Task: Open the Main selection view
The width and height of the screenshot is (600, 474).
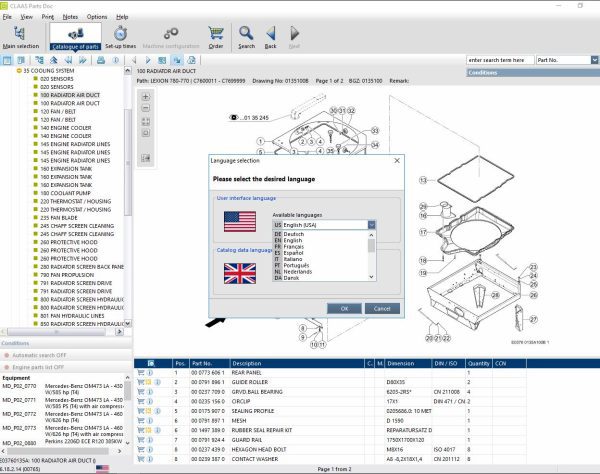Action: point(20,36)
